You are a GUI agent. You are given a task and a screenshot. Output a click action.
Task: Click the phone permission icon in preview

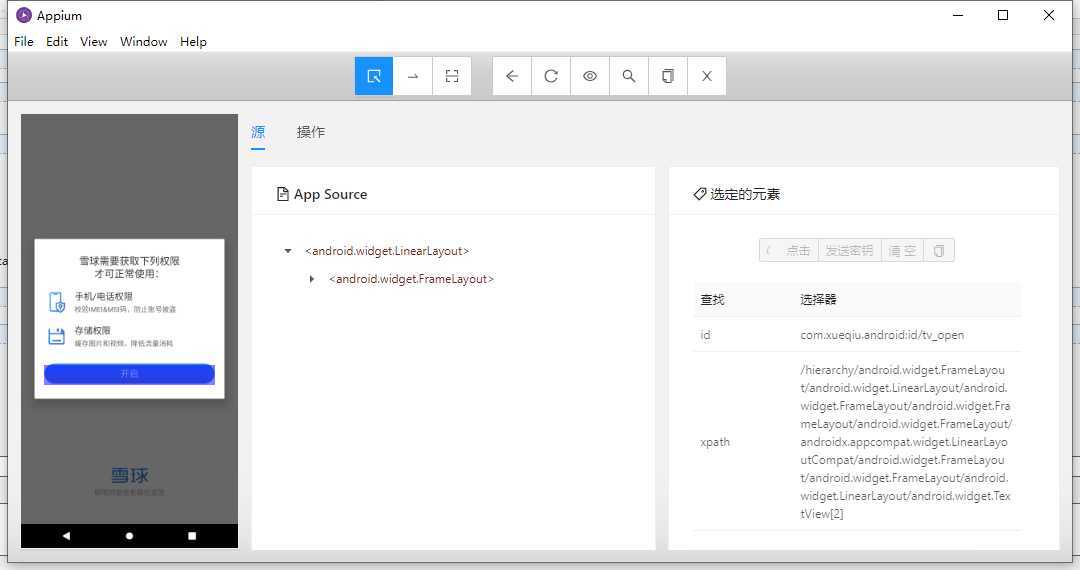[x=56, y=302]
